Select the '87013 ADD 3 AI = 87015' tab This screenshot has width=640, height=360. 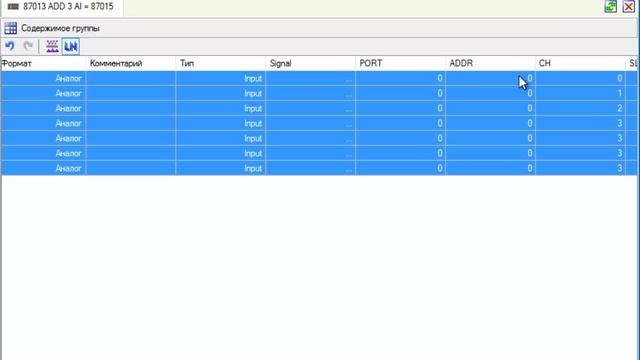click(61, 7)
